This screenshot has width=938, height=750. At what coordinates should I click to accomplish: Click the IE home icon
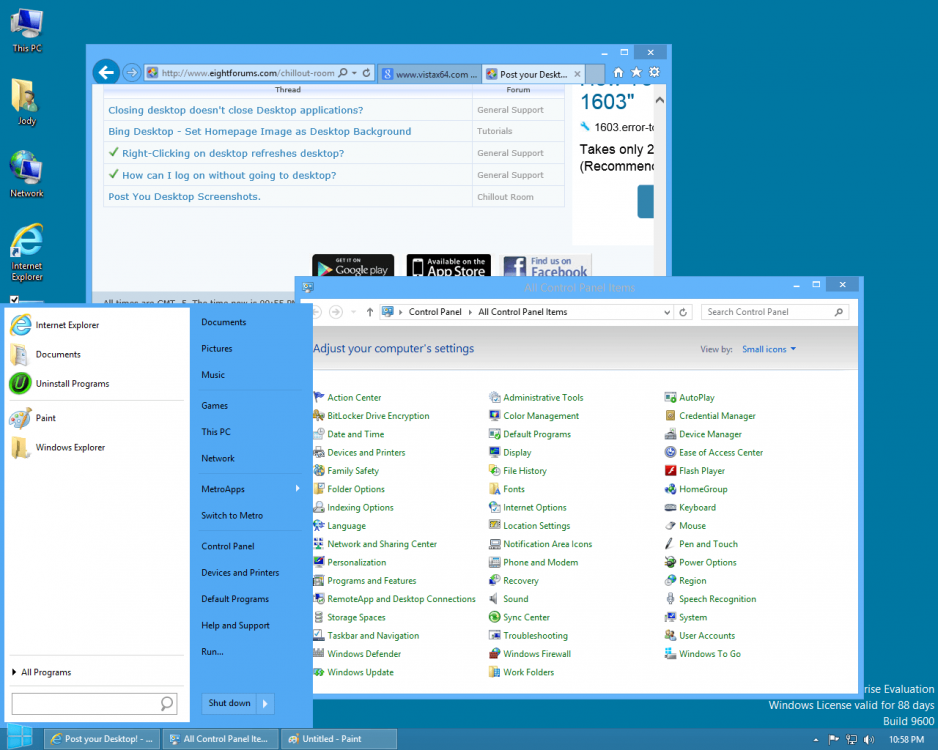(x=619, y=72)
